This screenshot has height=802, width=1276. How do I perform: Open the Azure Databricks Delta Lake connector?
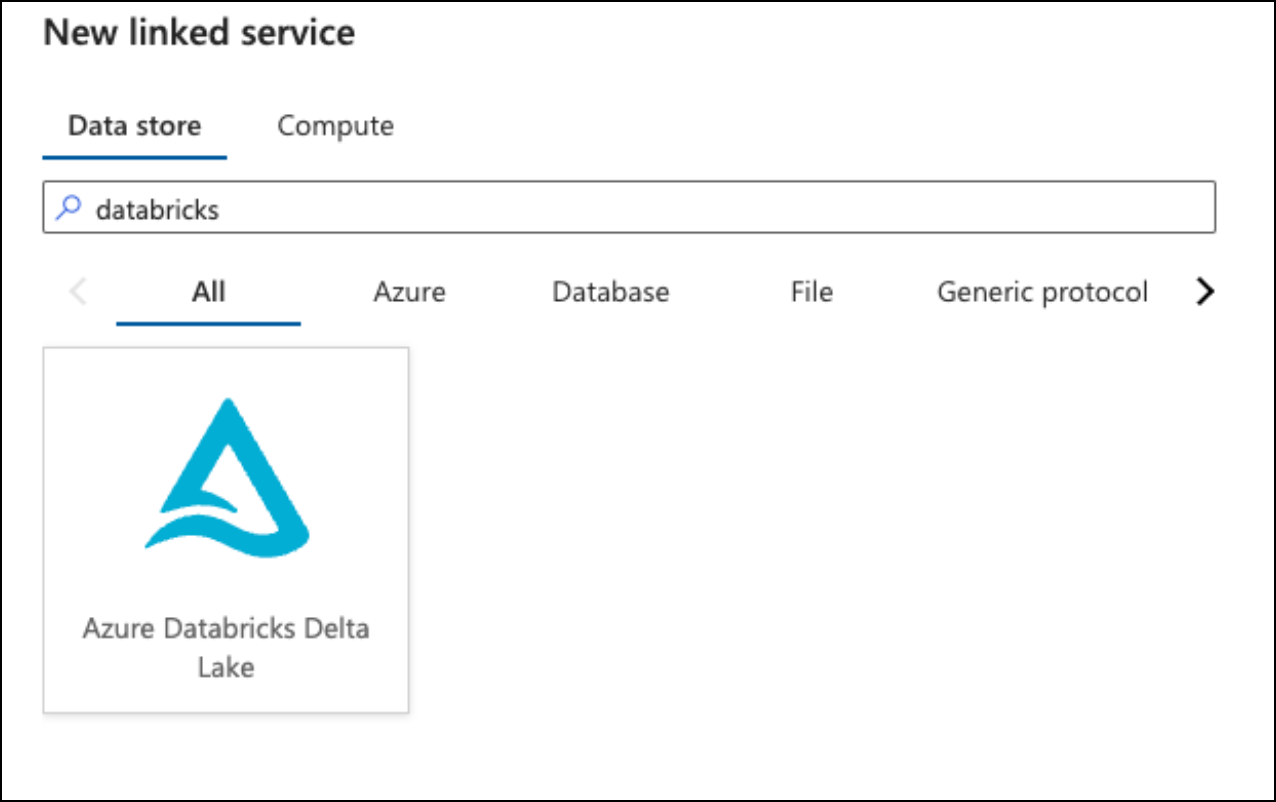point(227,530)
